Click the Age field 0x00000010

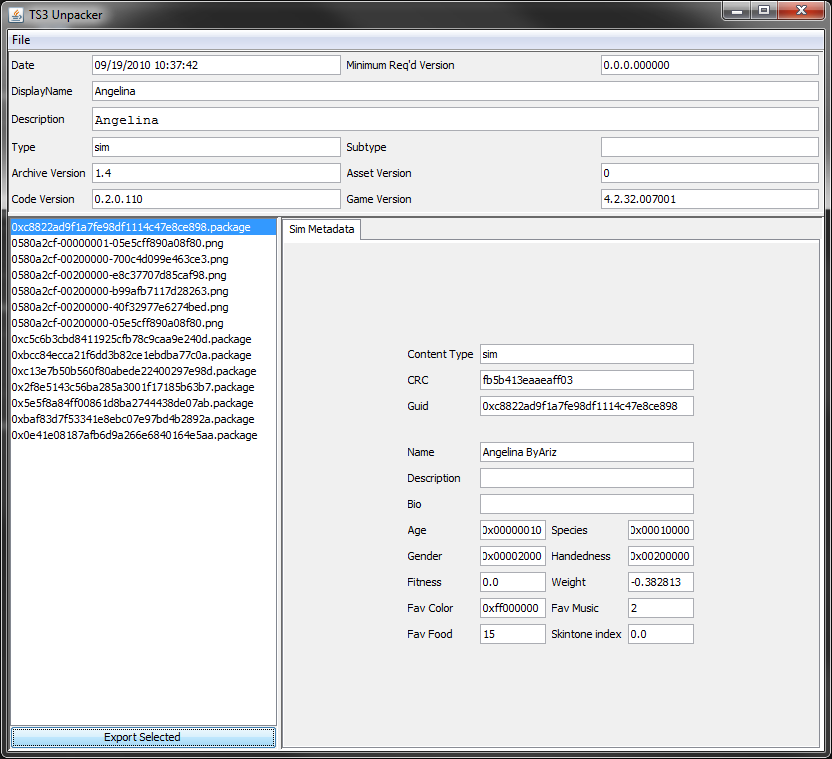click(x=513, y=530)
